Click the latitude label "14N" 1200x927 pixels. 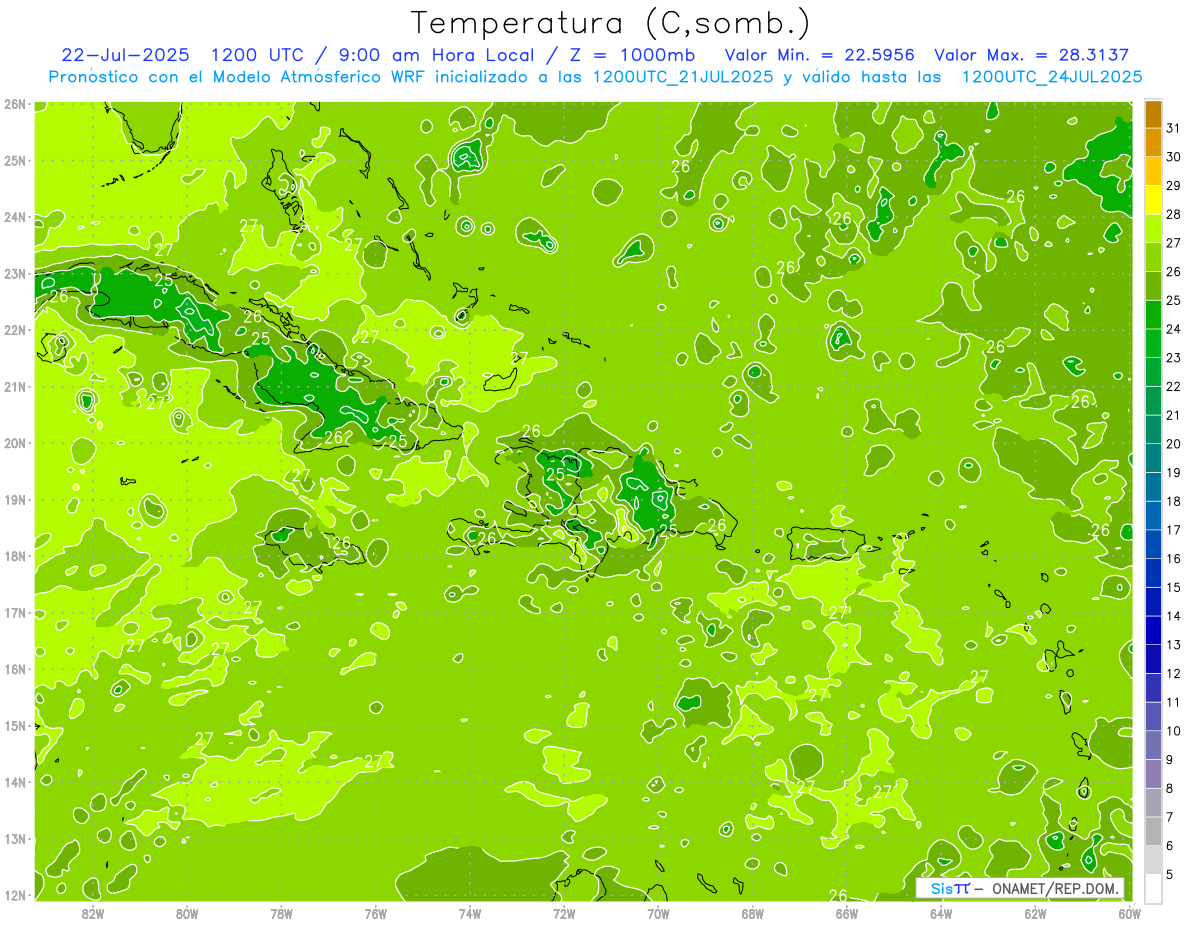(15, 782)
